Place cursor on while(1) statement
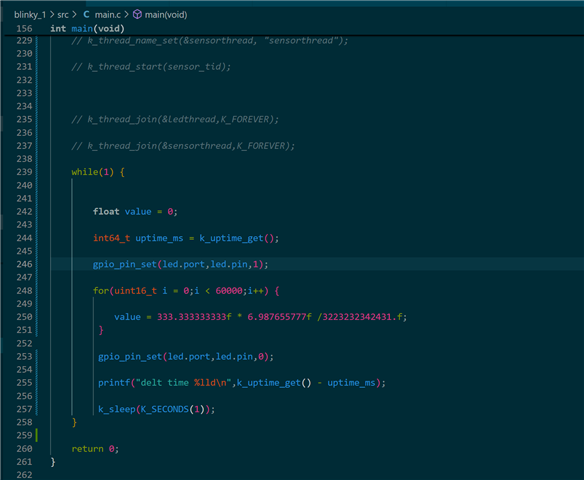 (98, 172)
